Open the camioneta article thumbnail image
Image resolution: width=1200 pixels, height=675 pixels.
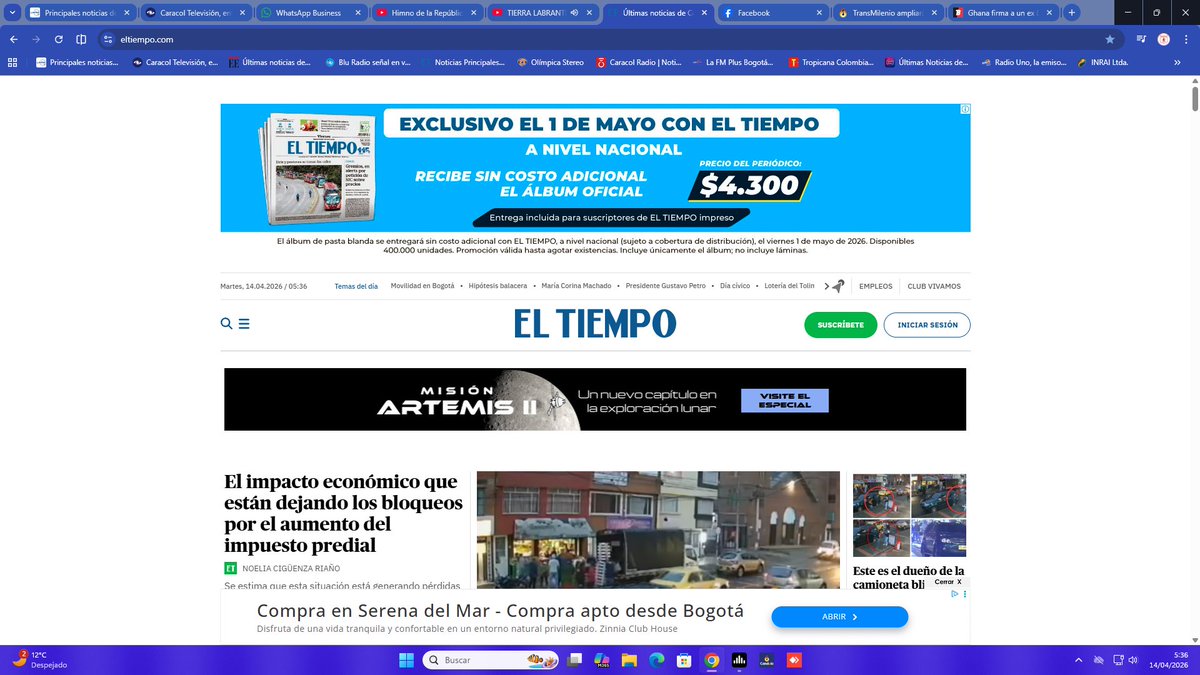coord(909,515)
